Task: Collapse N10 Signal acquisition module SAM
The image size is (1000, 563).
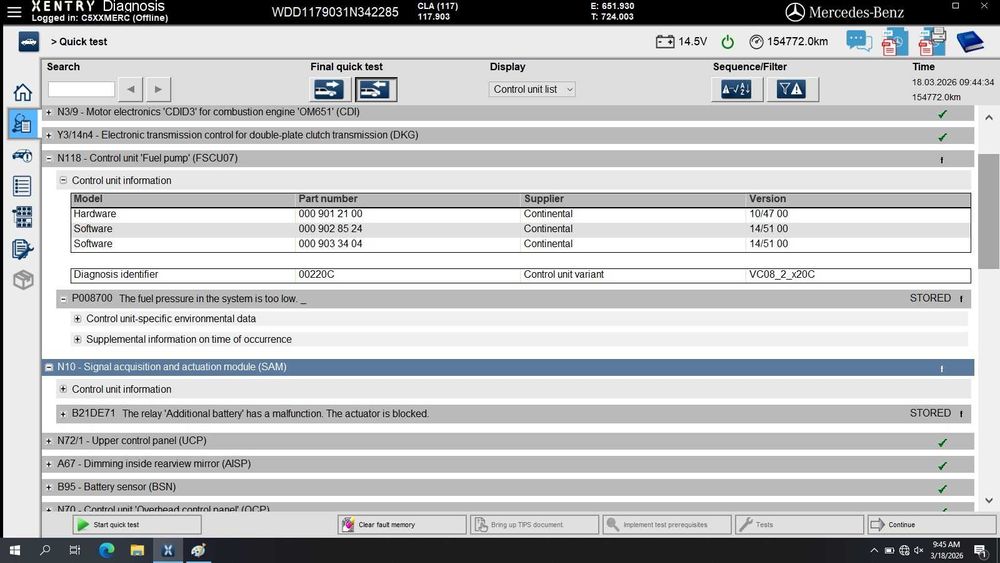Action: [x=48, y=367]
